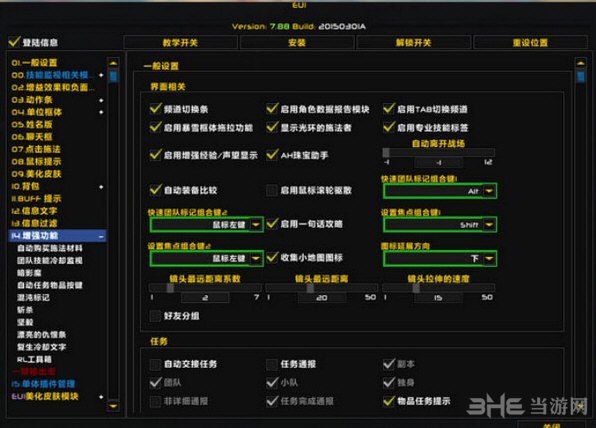Screen dimensions: 596x428
Task: Select 06.聊天框 in the sidebar
Action: (x=32, y=137)
